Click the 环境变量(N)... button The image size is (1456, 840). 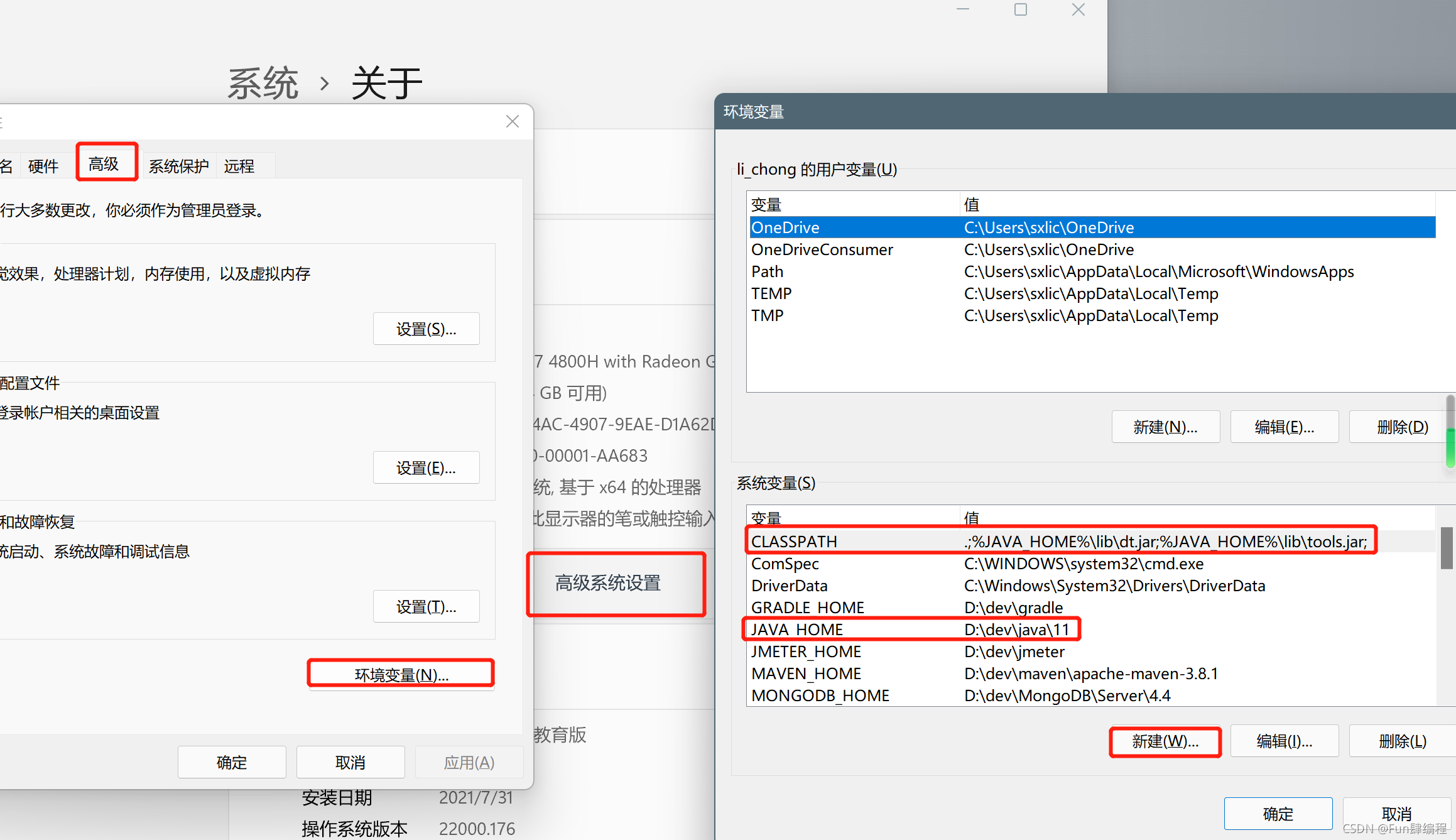(x=401, y=674)
